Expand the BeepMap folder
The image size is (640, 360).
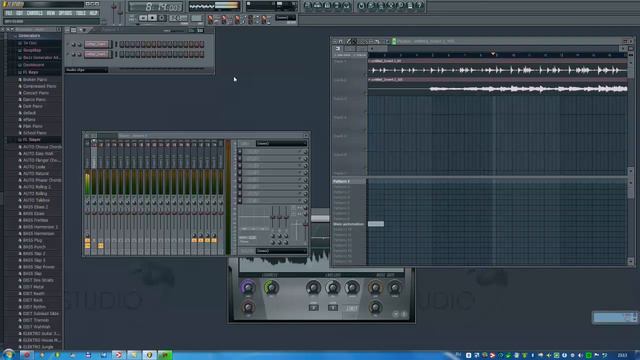[32, 50]
